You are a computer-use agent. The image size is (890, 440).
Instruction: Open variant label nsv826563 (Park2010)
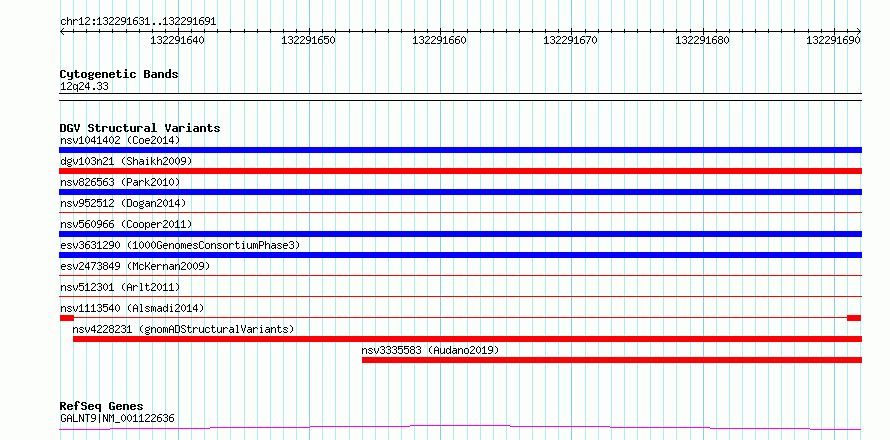click(x=120, y=182)
